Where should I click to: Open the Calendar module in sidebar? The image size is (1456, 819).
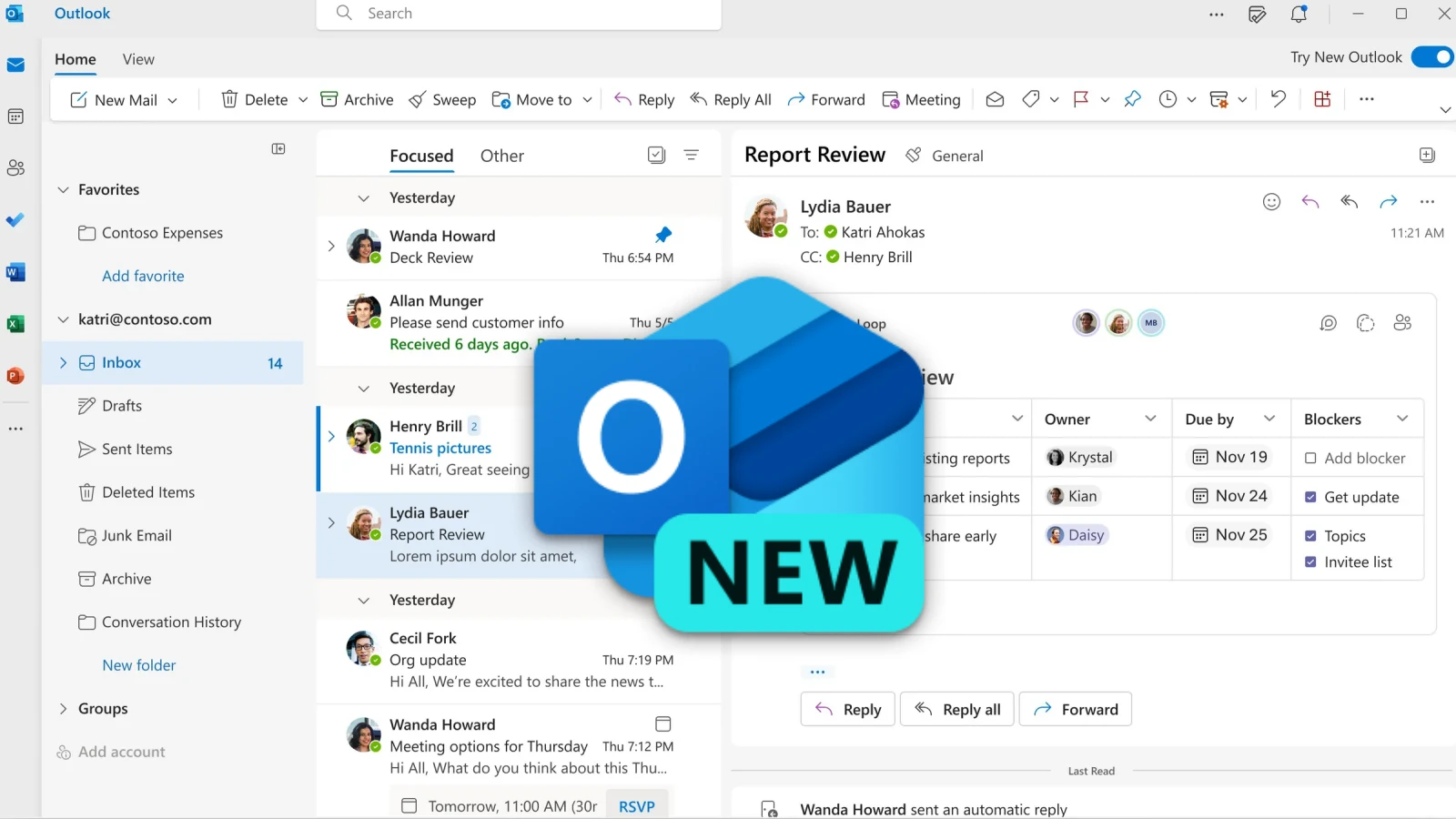click(x=15, y=116)
